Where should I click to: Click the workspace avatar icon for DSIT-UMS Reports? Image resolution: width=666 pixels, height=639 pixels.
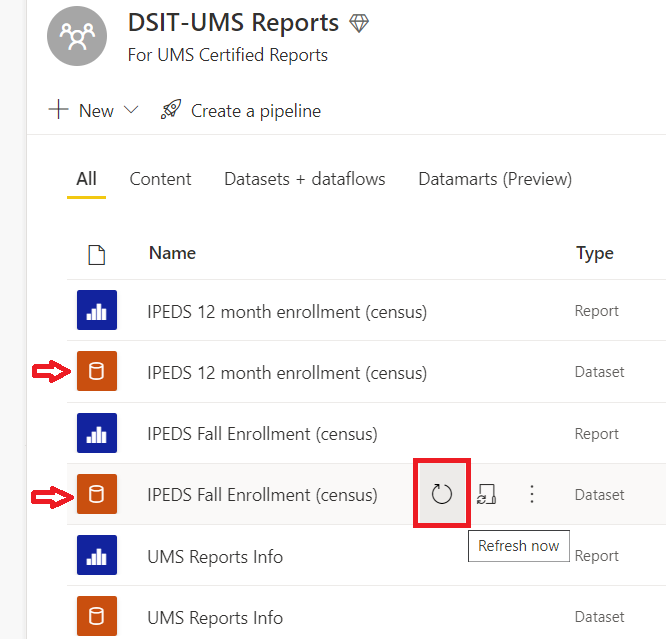(77, 36)
